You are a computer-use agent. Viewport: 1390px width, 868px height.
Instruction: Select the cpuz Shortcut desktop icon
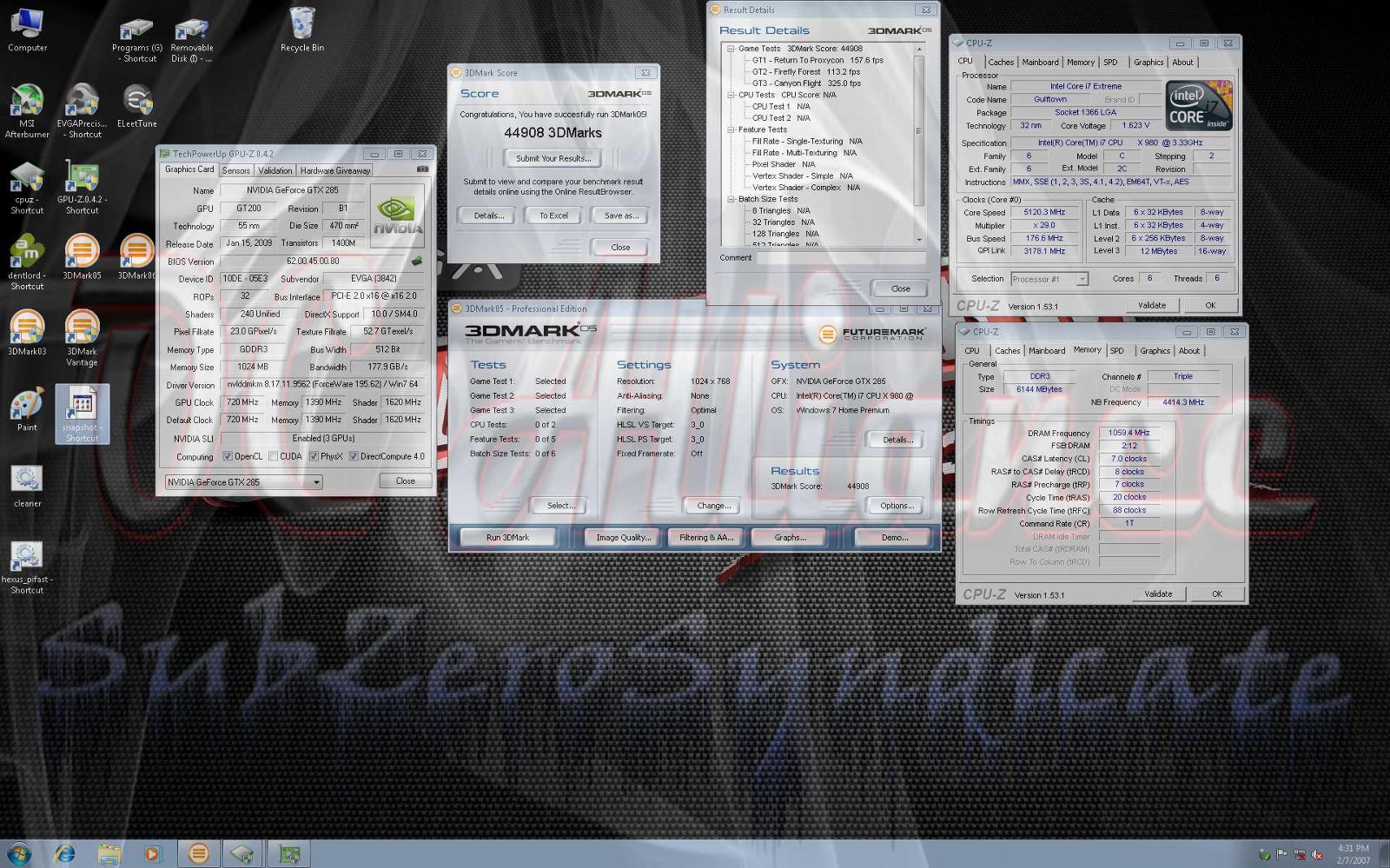(x=27, y=187)
